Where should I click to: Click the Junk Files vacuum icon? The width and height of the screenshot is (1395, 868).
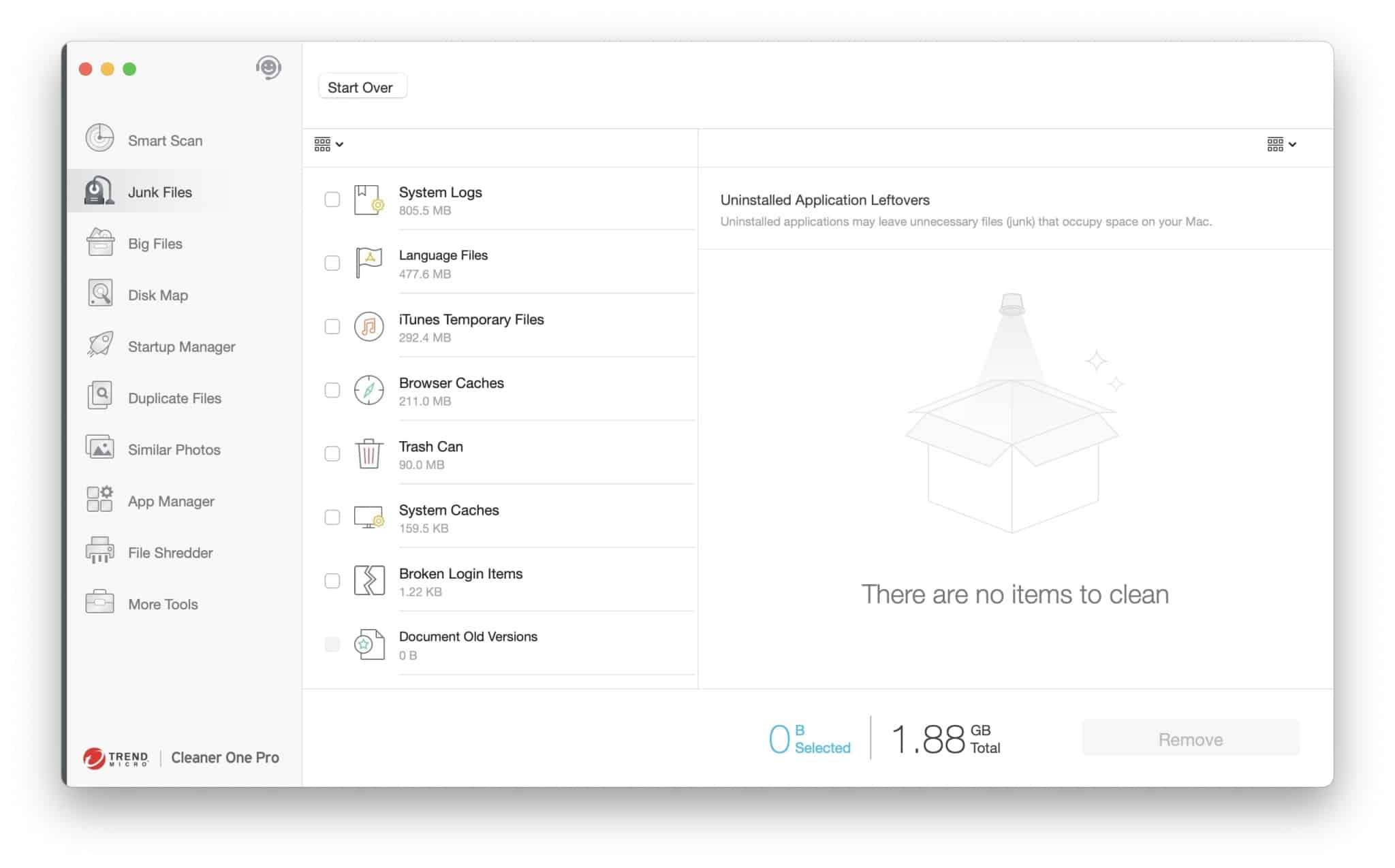click(x=99, y=191)
